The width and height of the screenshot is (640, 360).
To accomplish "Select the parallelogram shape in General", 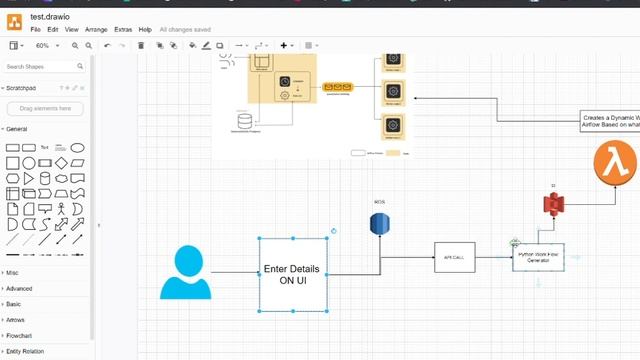I will coord(77,163).
